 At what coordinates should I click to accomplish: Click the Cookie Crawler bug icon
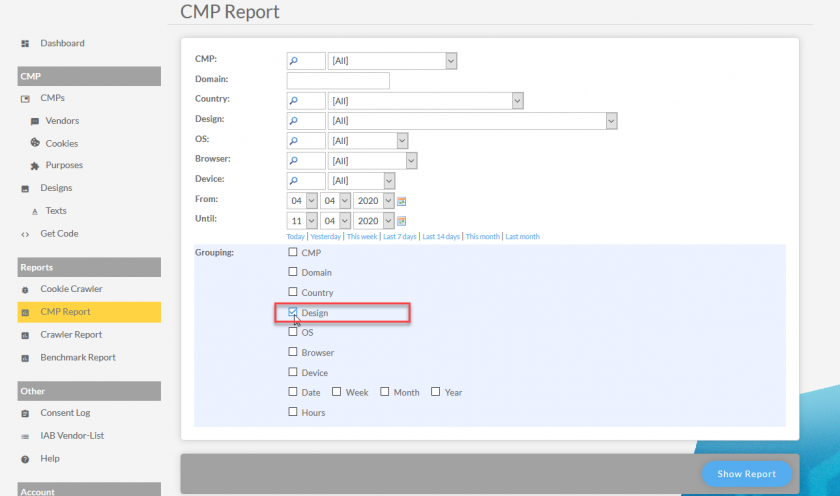pos(25,290)
